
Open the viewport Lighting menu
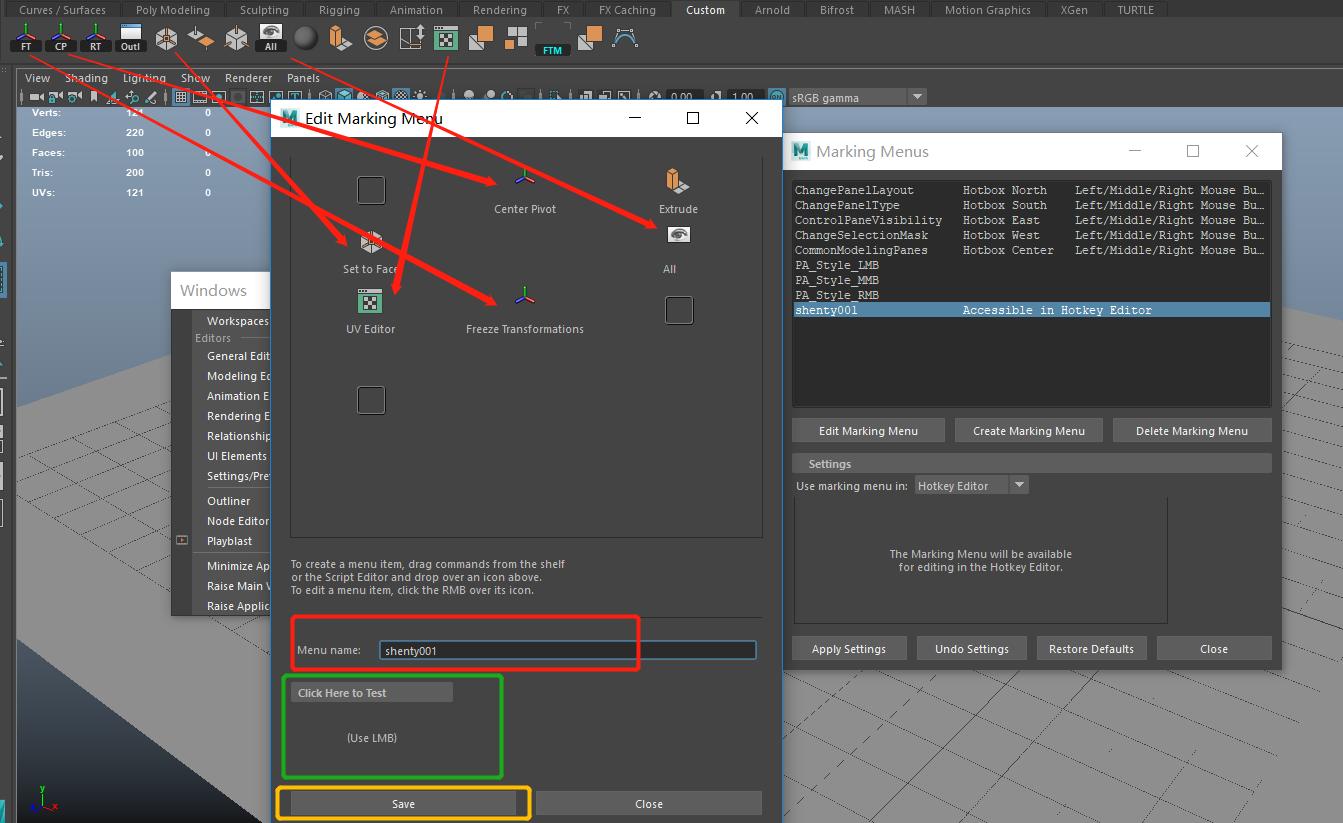pyautogui.click(x=144, y=78)
